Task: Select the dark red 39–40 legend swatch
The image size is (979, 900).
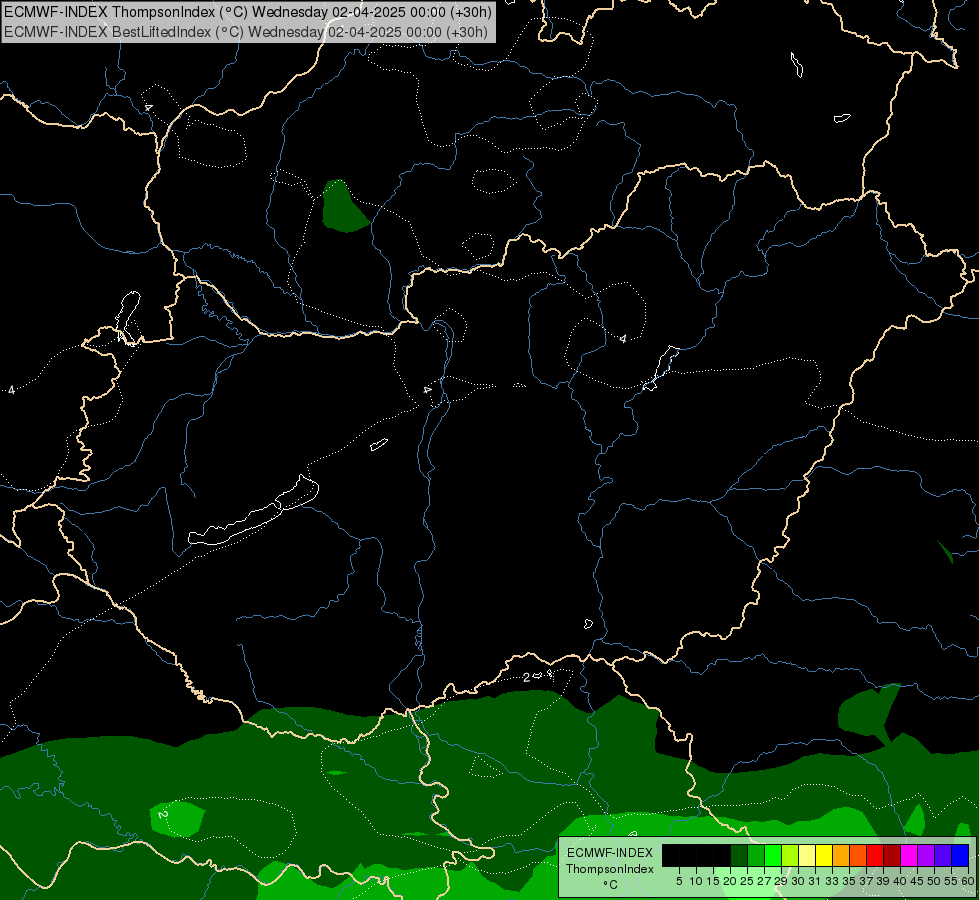Action: (x=892, y=855)
